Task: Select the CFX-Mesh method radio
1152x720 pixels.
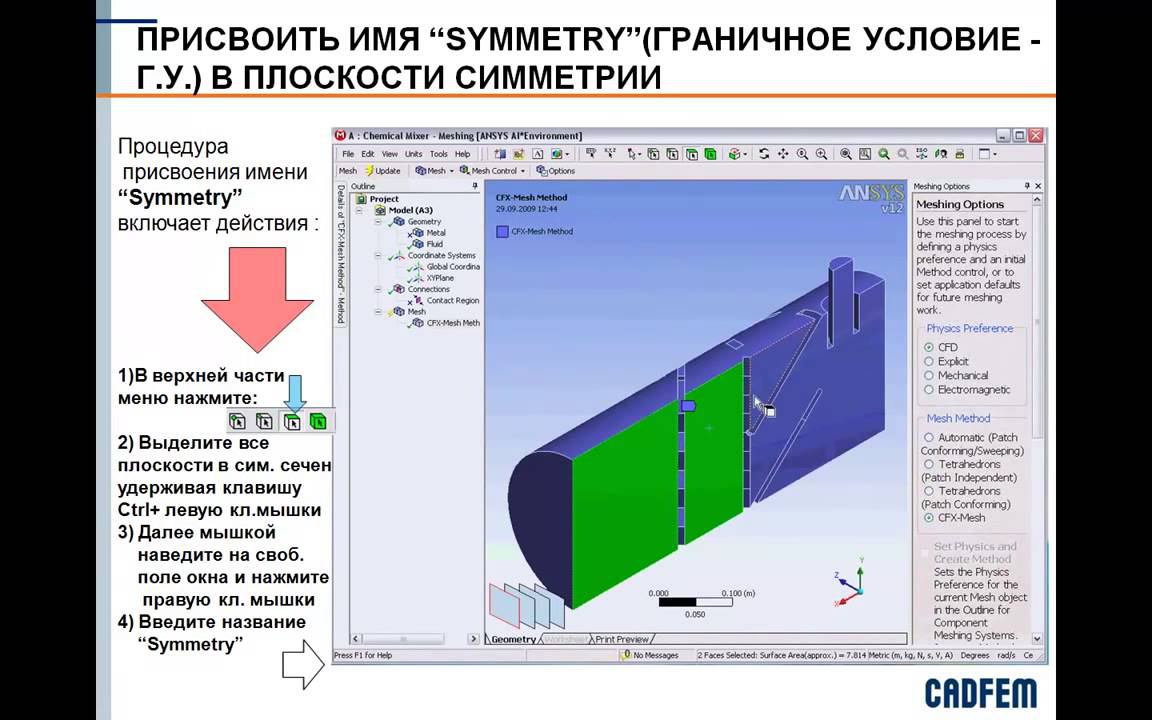Action: pyautogui.click(x=929, y=518)
